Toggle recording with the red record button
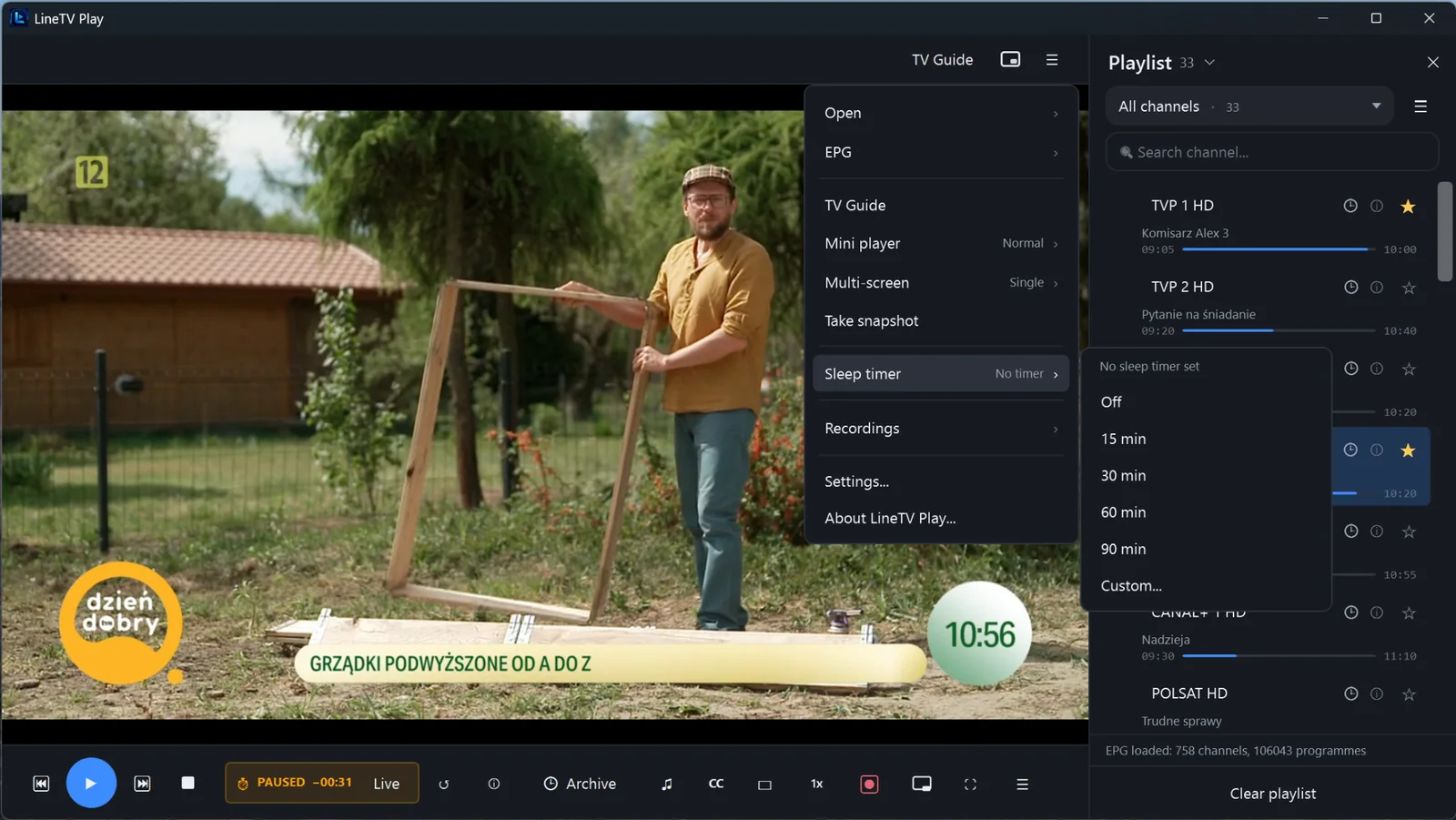The width and height of the screenshot is (1456, 820). (869, 784)
